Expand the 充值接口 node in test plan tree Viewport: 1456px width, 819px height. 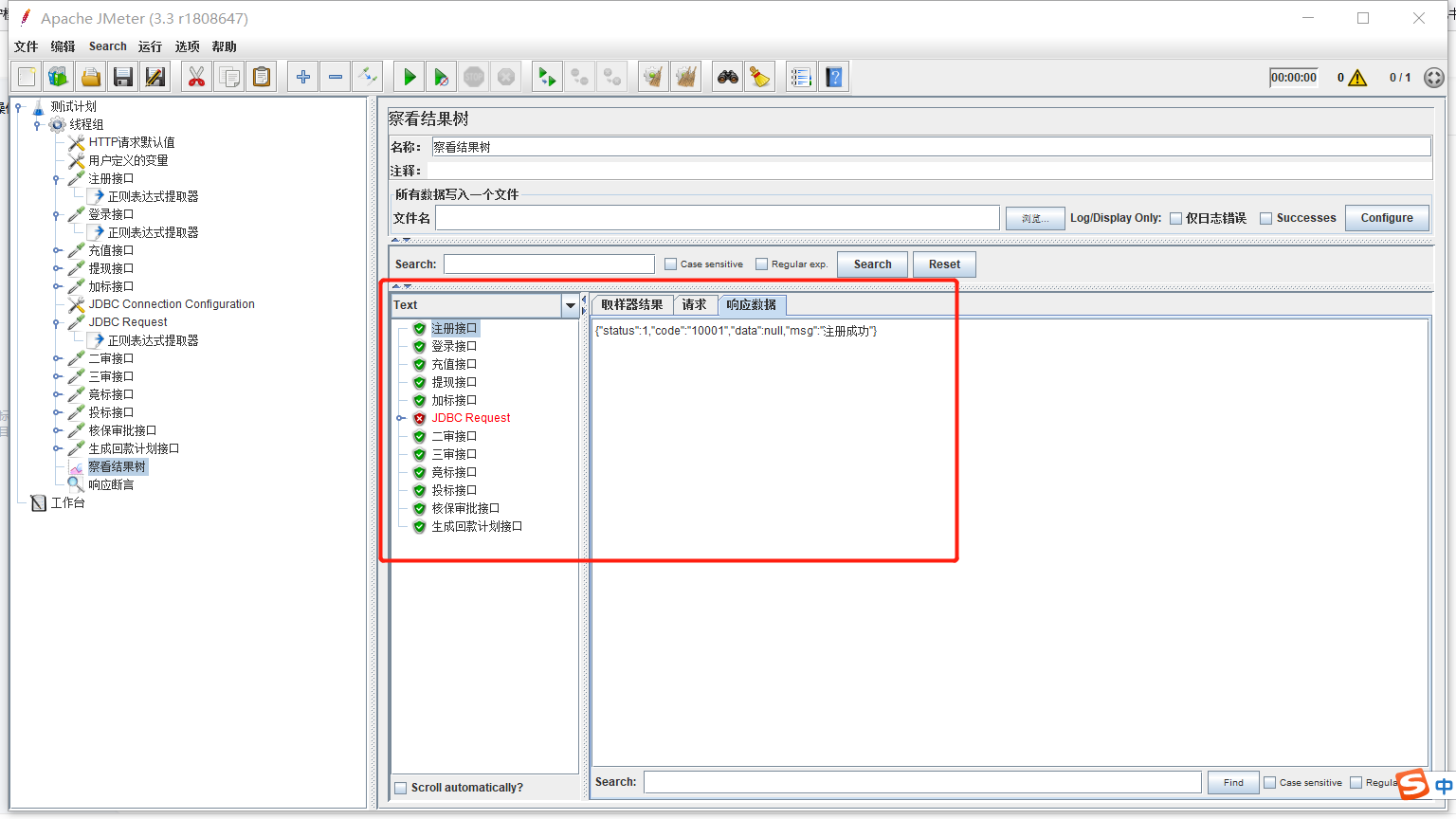coord(56,251)
